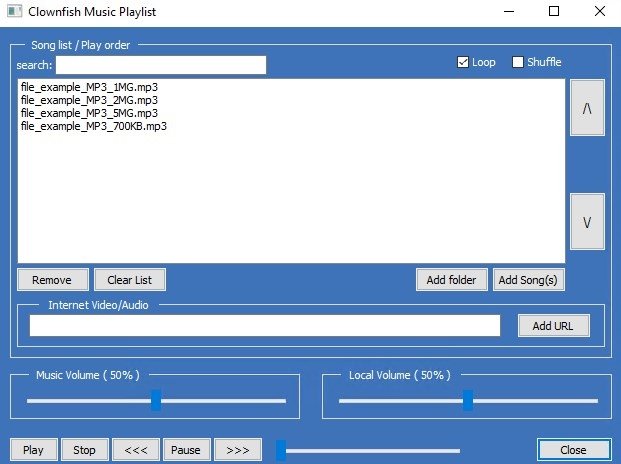
Task: Click the playback seek slider handle
Action: 281,451
